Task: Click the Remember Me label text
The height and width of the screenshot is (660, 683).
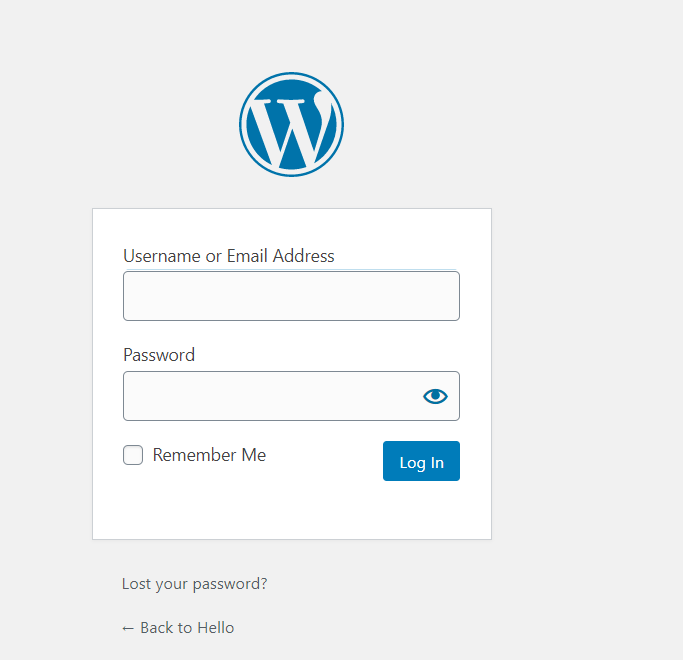Action: (x=209, y=455)
